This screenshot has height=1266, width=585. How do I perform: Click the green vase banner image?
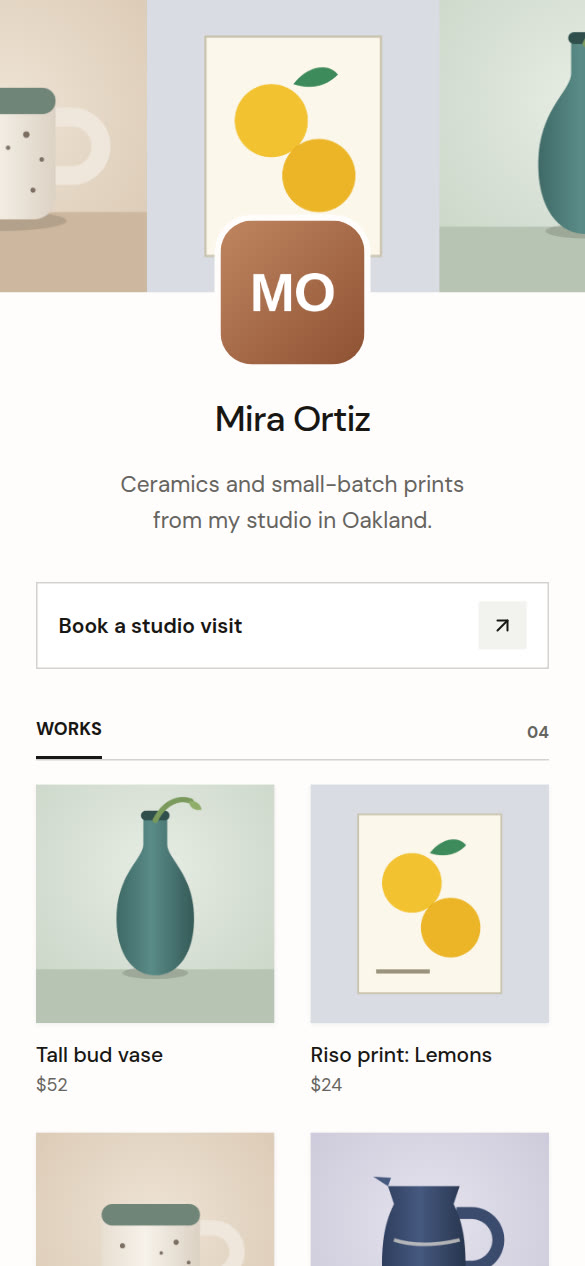pos(512,146)
